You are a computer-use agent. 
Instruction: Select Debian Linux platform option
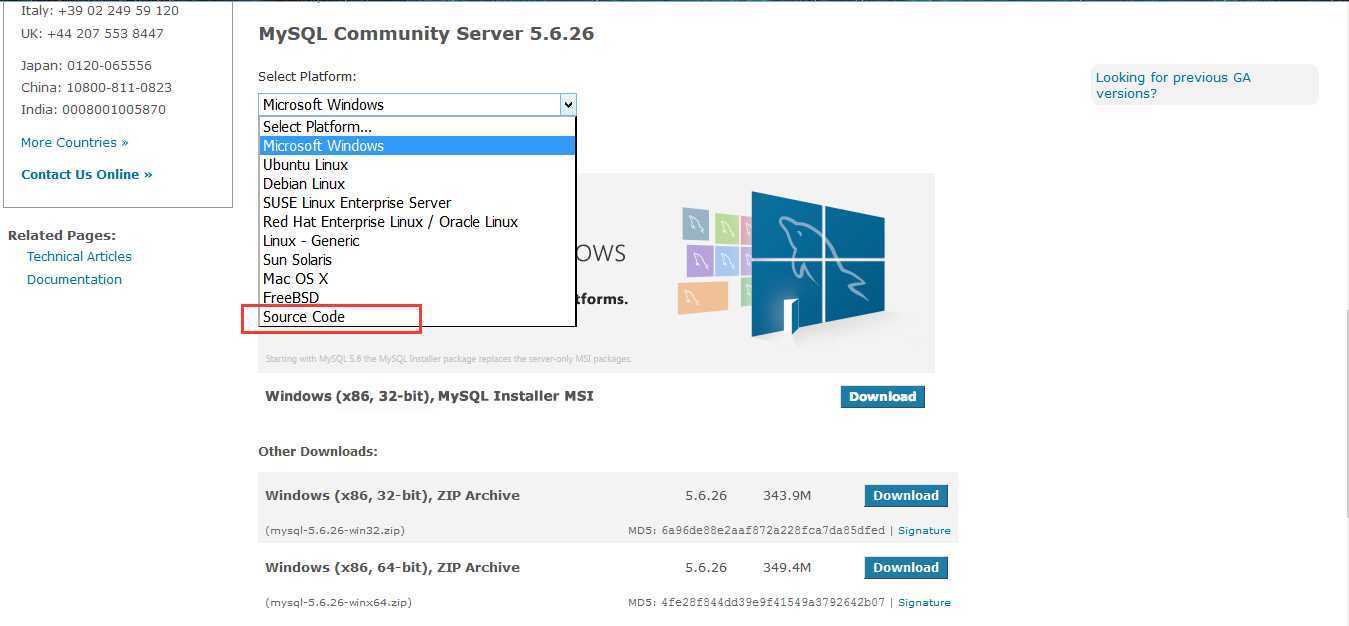pos(417,184)
